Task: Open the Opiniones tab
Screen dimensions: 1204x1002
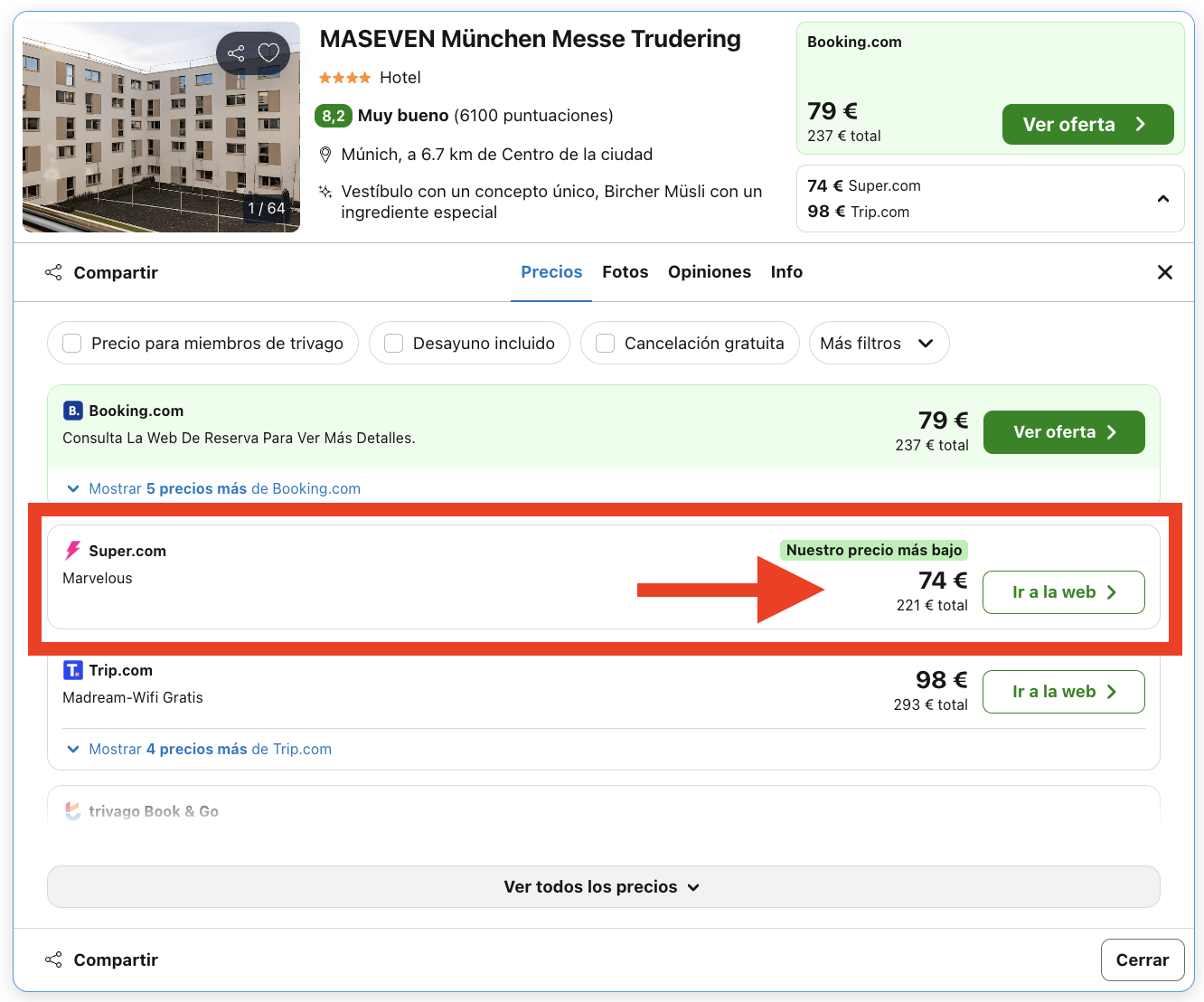Action: (710, 271)
